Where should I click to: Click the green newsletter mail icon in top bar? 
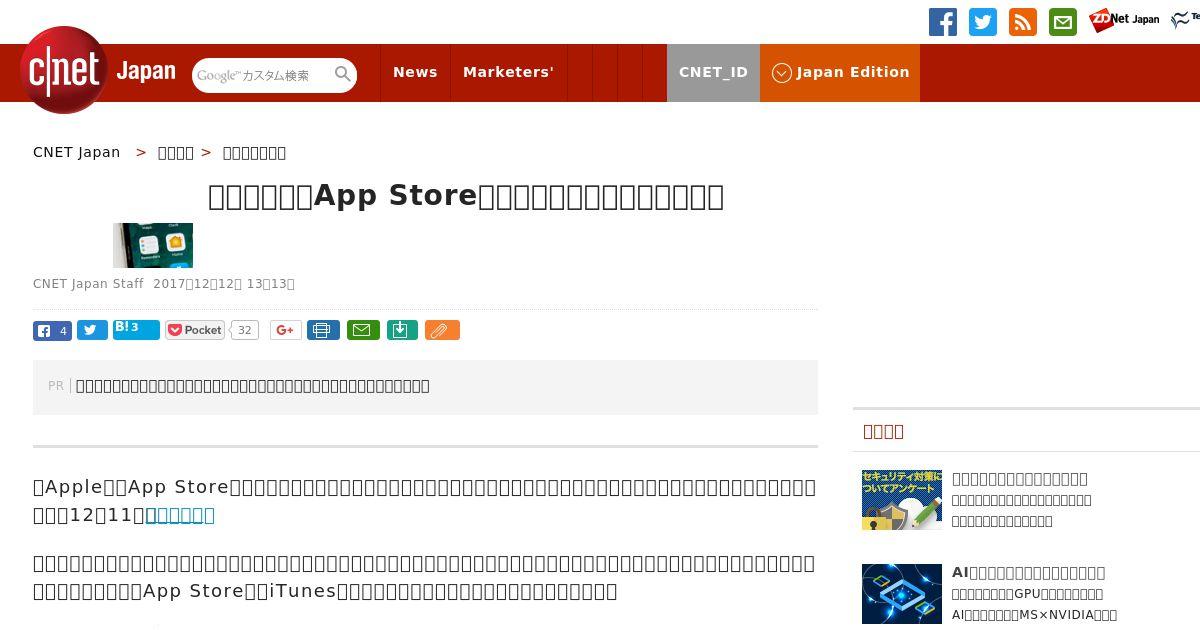pos(1062,22)
